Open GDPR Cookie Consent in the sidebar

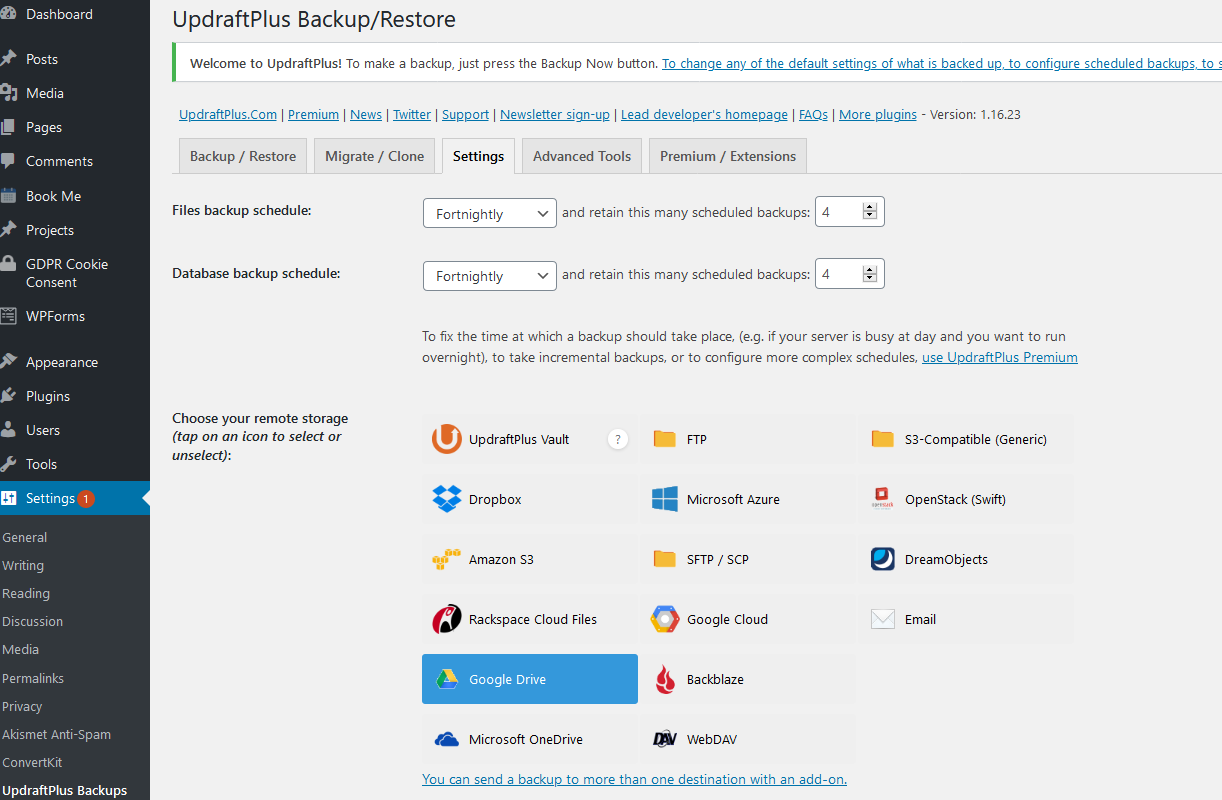[75, 273]
